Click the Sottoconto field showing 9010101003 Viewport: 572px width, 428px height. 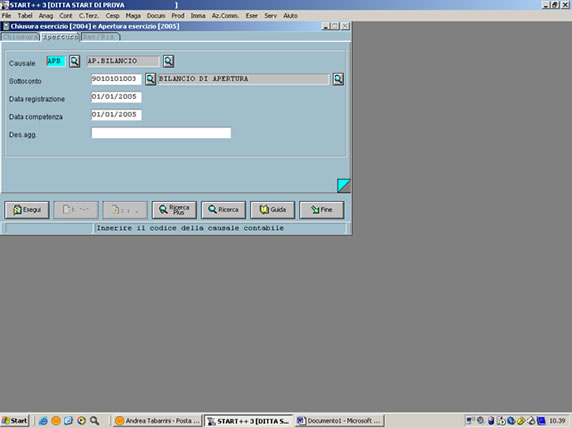[x=116, y=79]
